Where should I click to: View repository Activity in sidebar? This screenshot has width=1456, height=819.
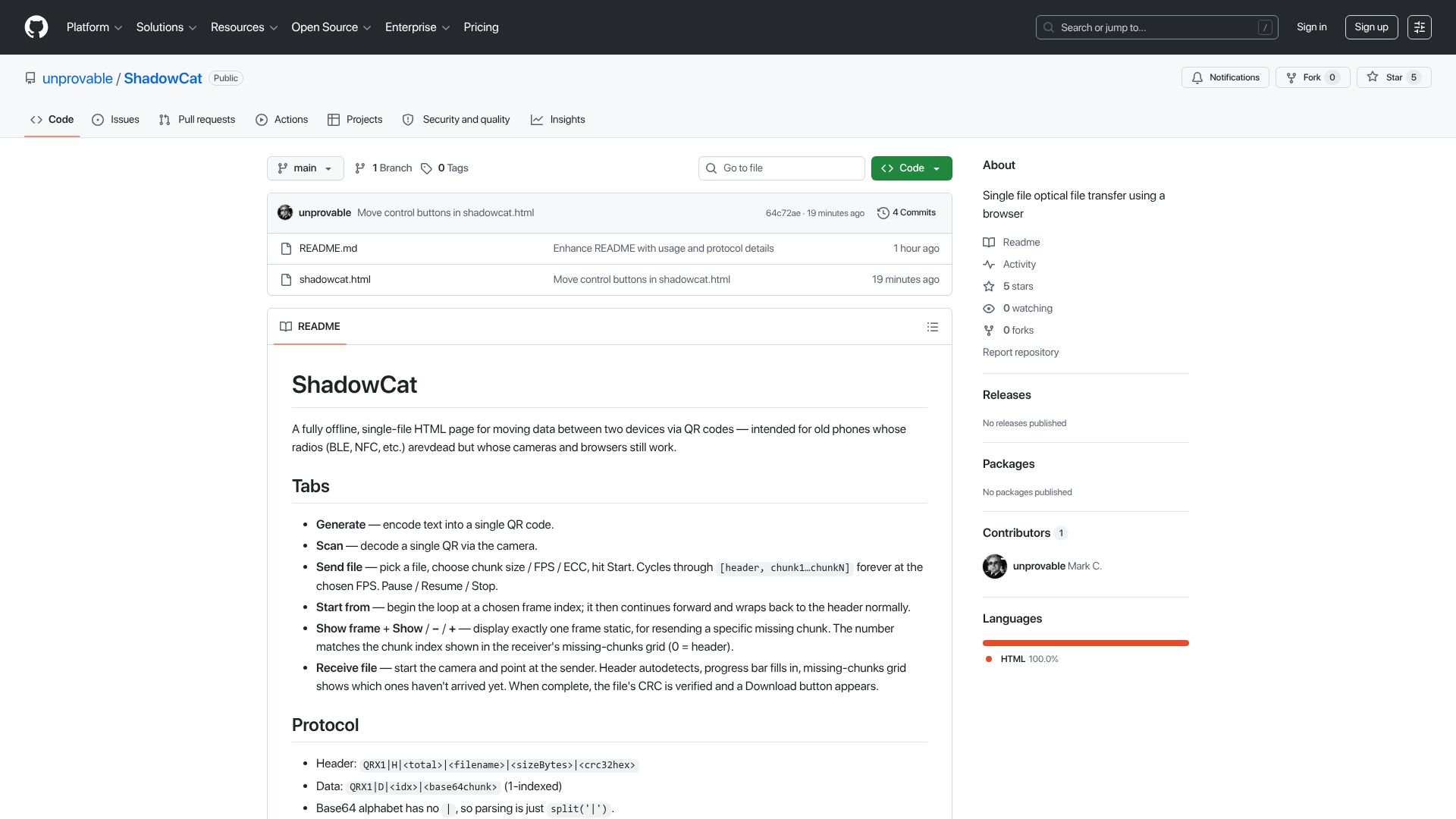1009,265
